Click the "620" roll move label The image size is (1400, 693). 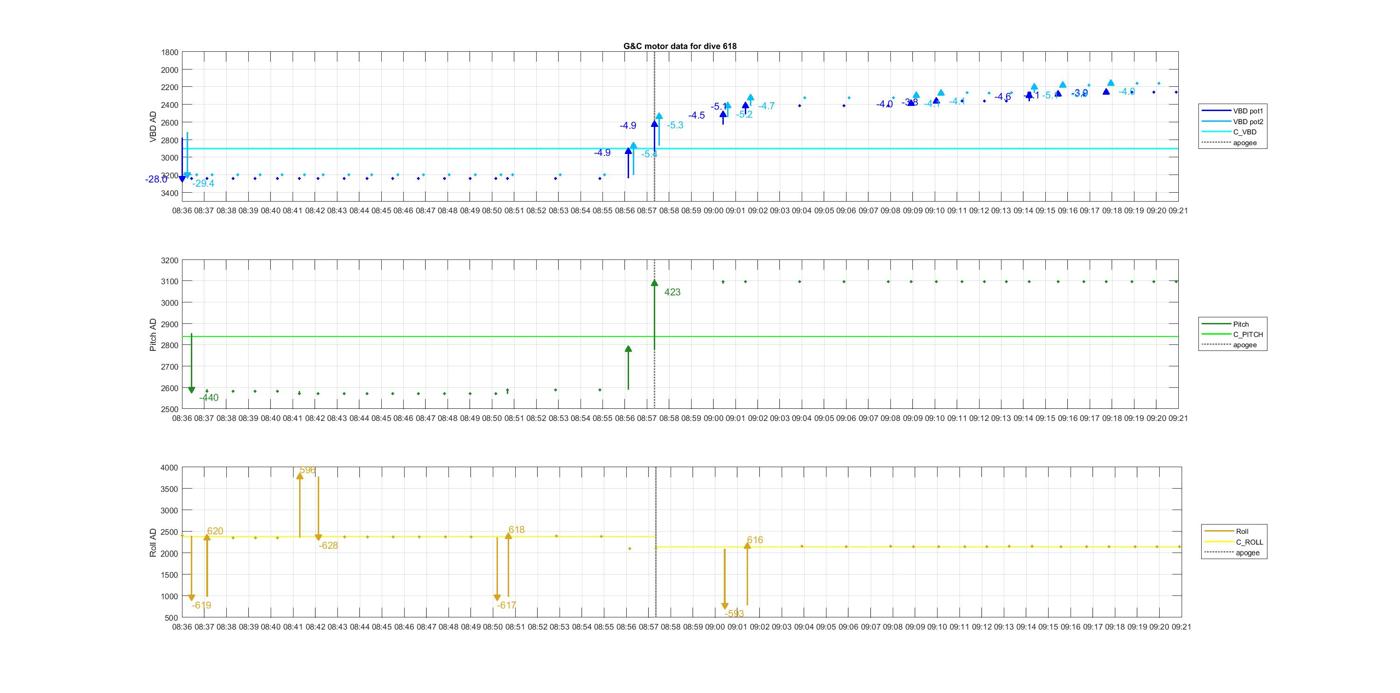[215, 532]
